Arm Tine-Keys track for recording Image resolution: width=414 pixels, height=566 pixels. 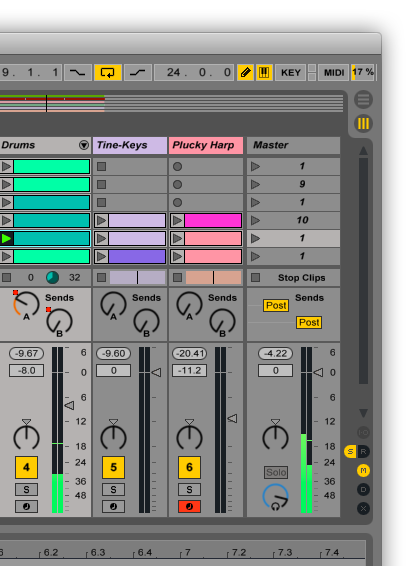tap(113, 506)
